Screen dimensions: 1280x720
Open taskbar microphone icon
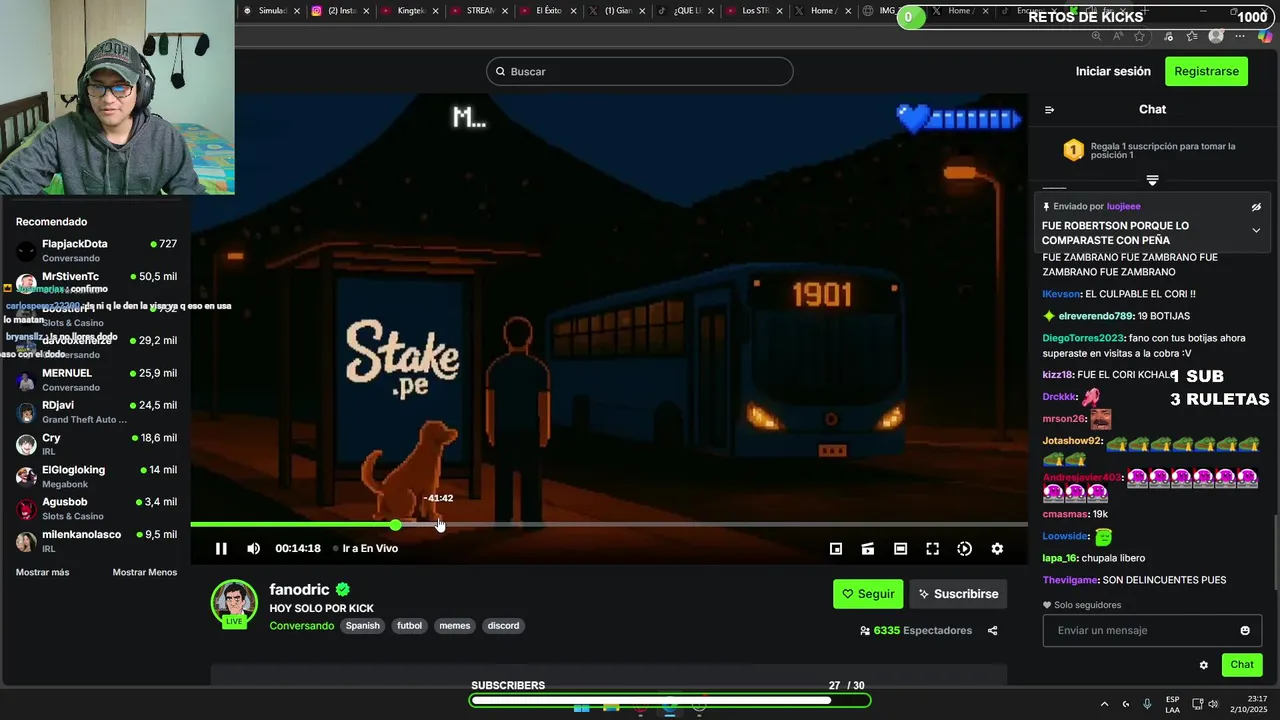1147,704
